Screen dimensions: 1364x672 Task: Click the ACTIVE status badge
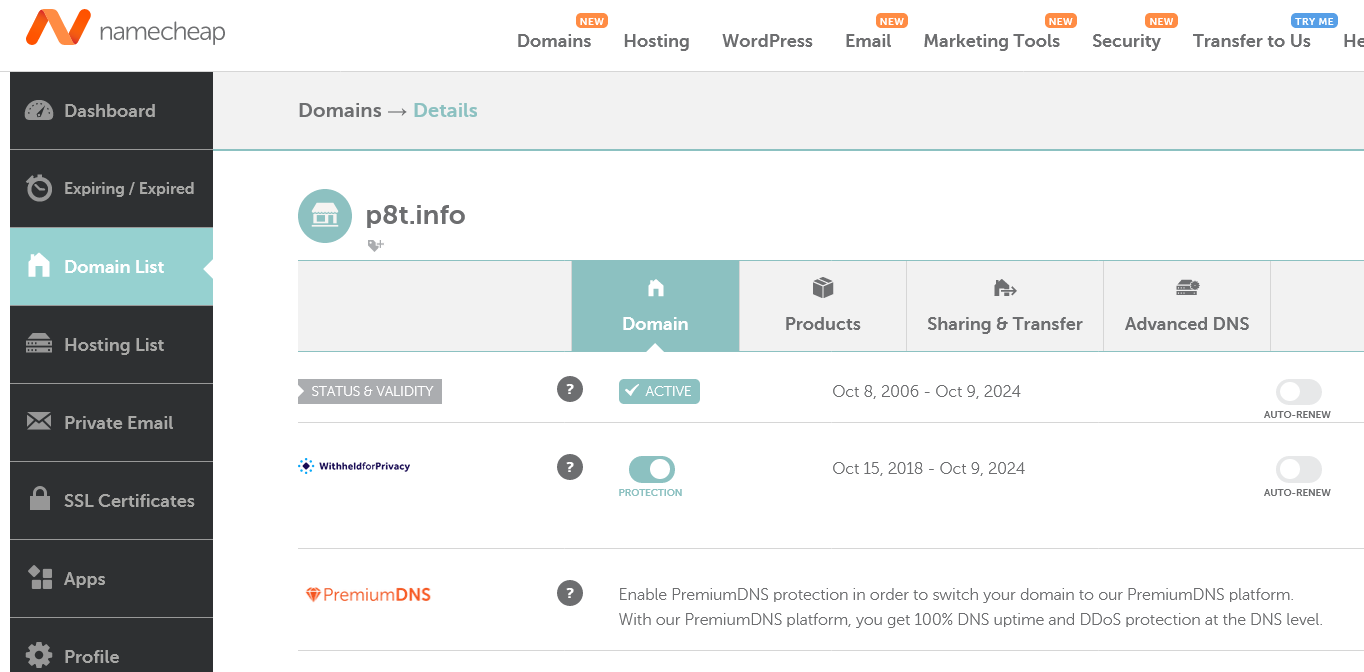[659, 391]
